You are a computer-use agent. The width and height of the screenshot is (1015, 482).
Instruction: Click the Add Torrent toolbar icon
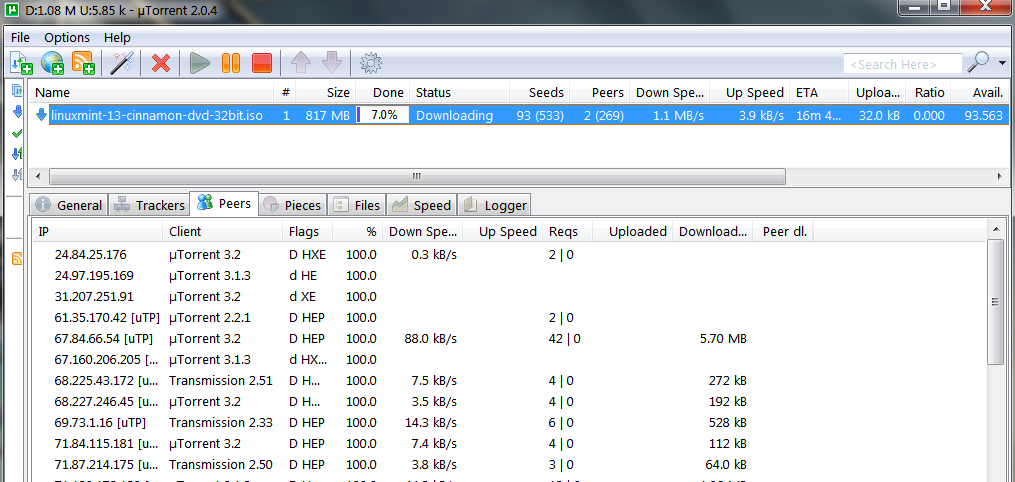click(22, 63)
